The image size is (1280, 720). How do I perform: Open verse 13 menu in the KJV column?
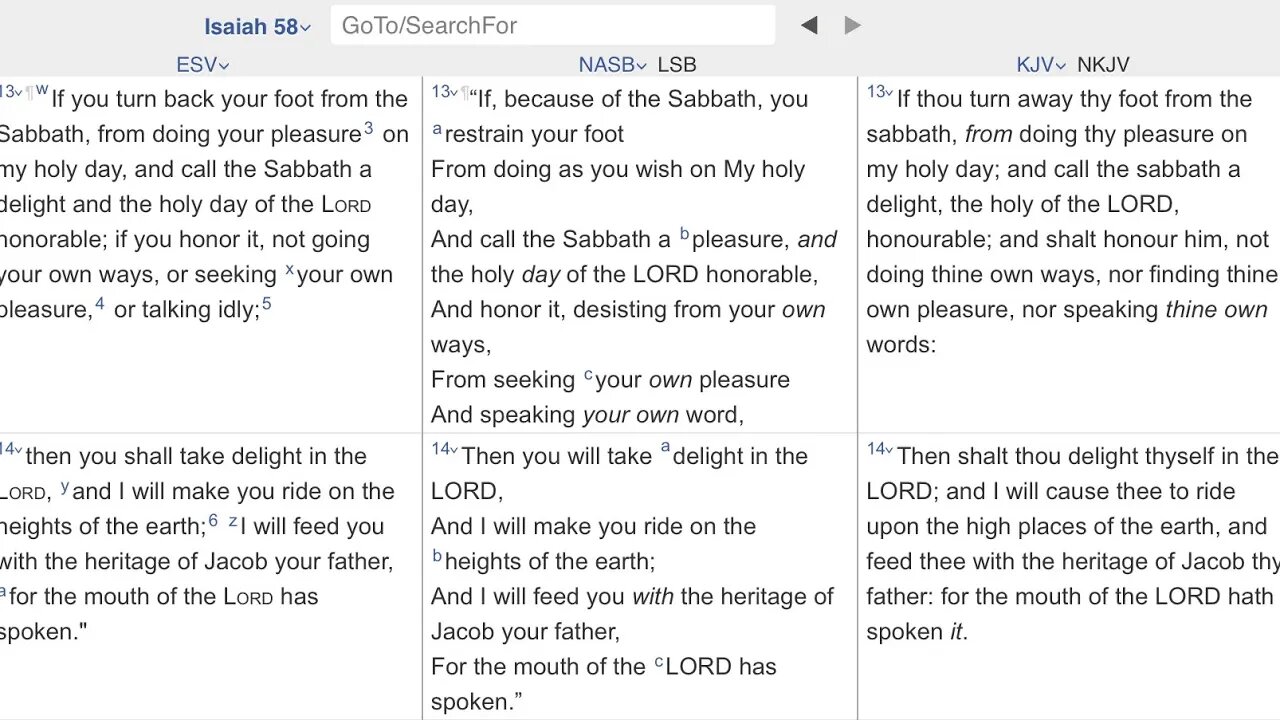coord(879,92)
